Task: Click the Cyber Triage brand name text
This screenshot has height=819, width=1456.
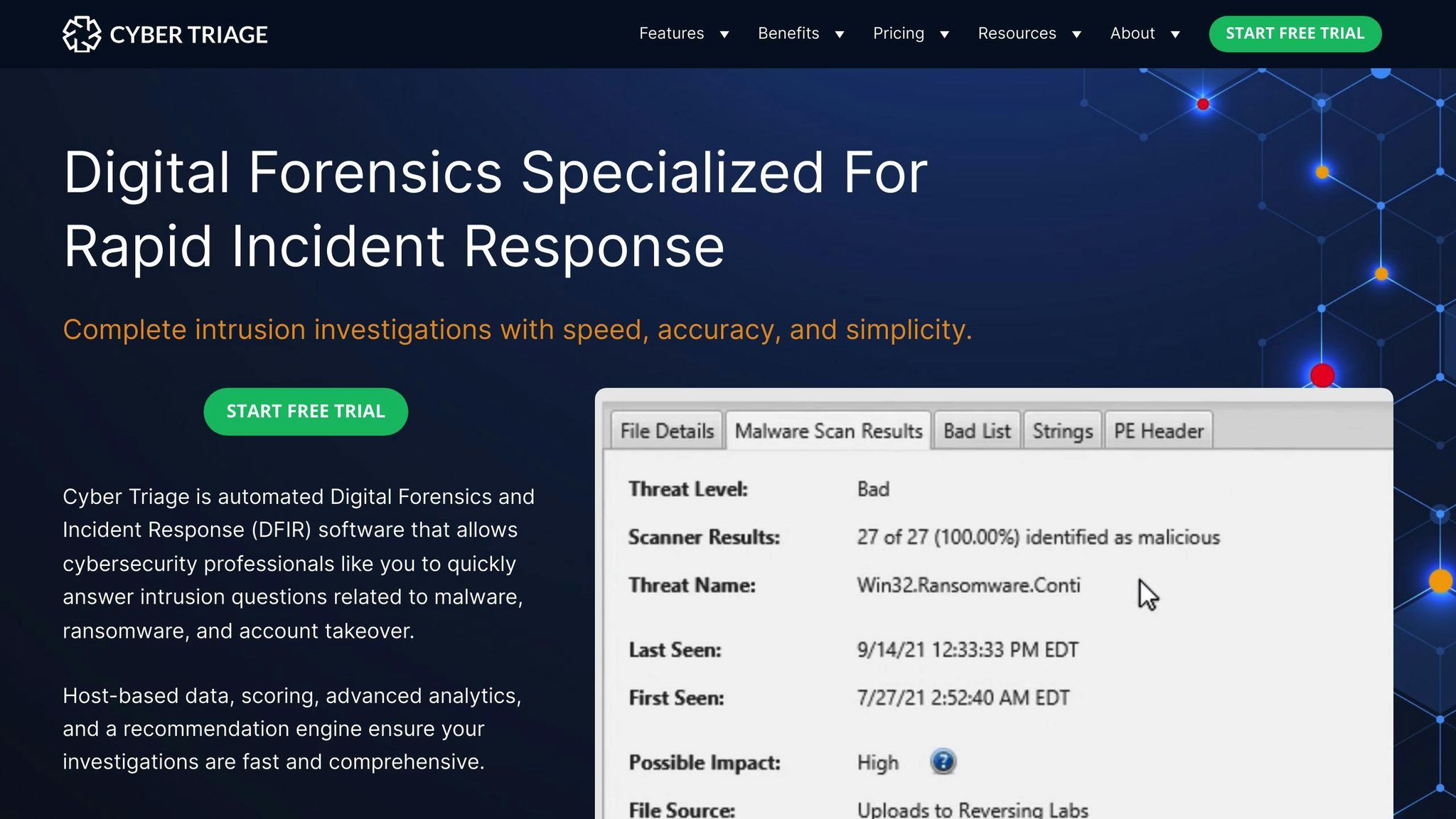Action: coord(188,34)
